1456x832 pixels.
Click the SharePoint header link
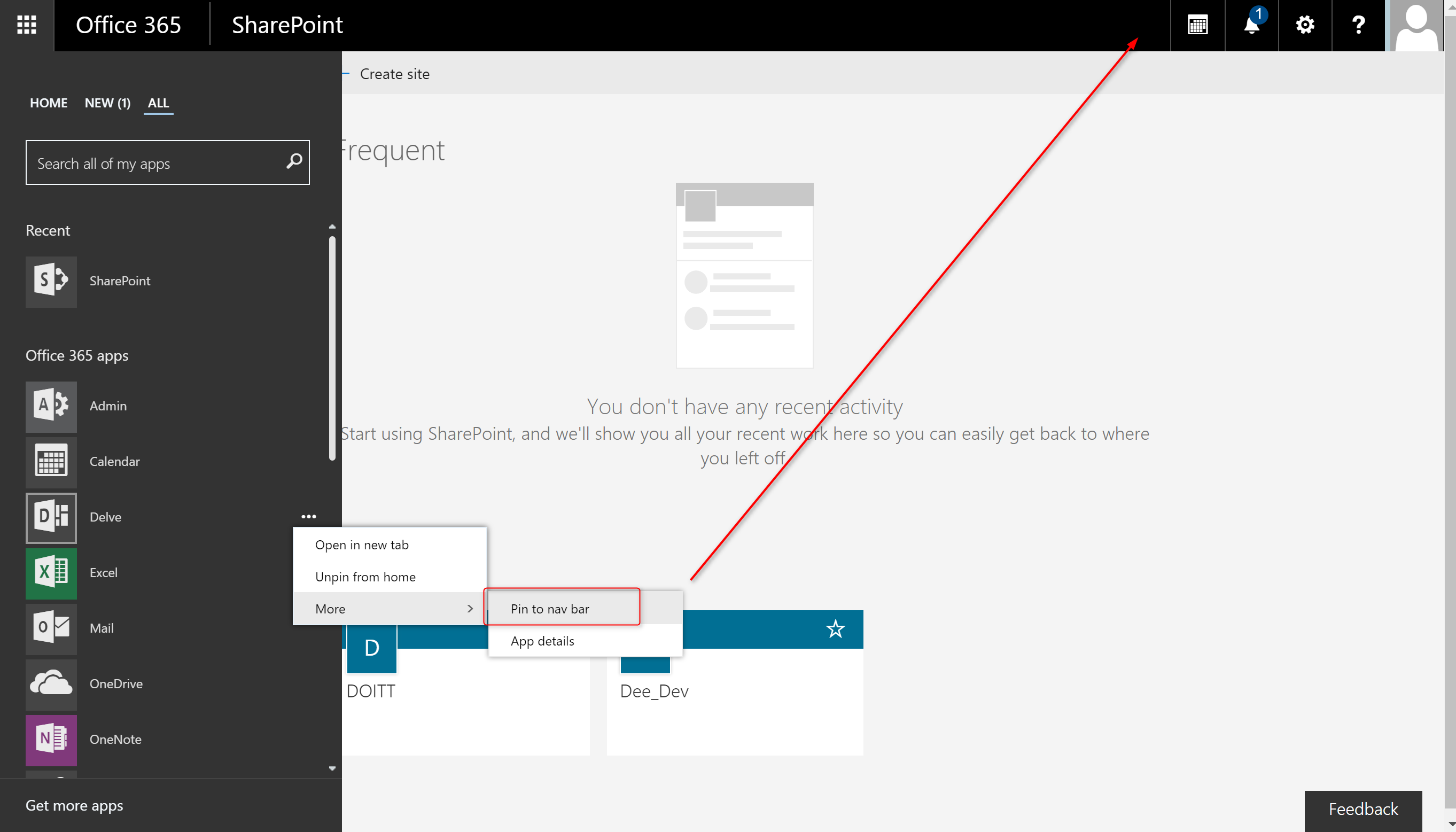(287, 25)
